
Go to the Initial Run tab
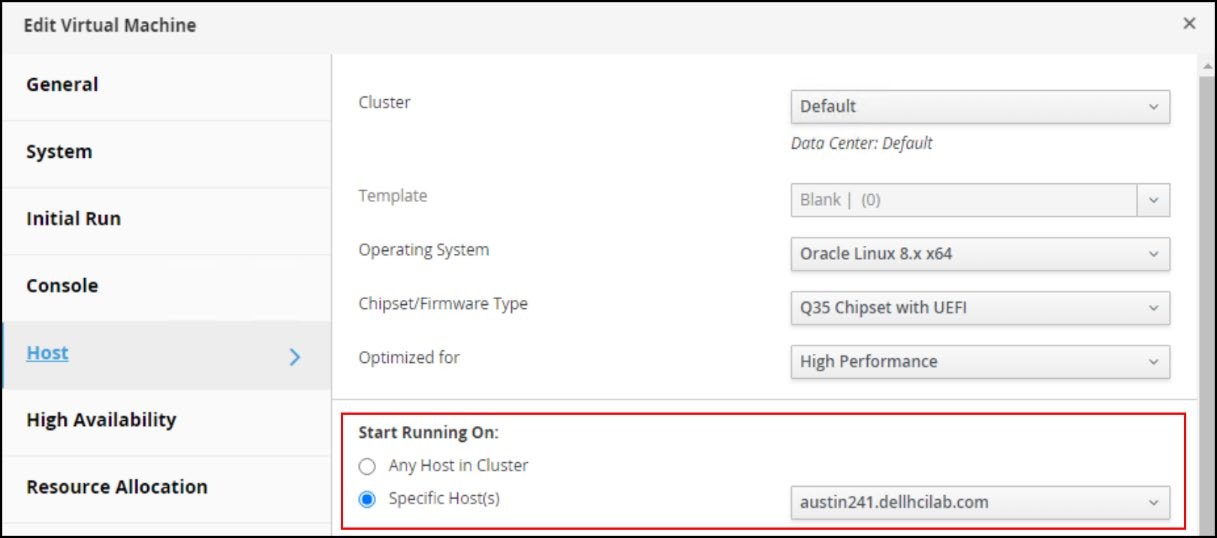(73, 219)
